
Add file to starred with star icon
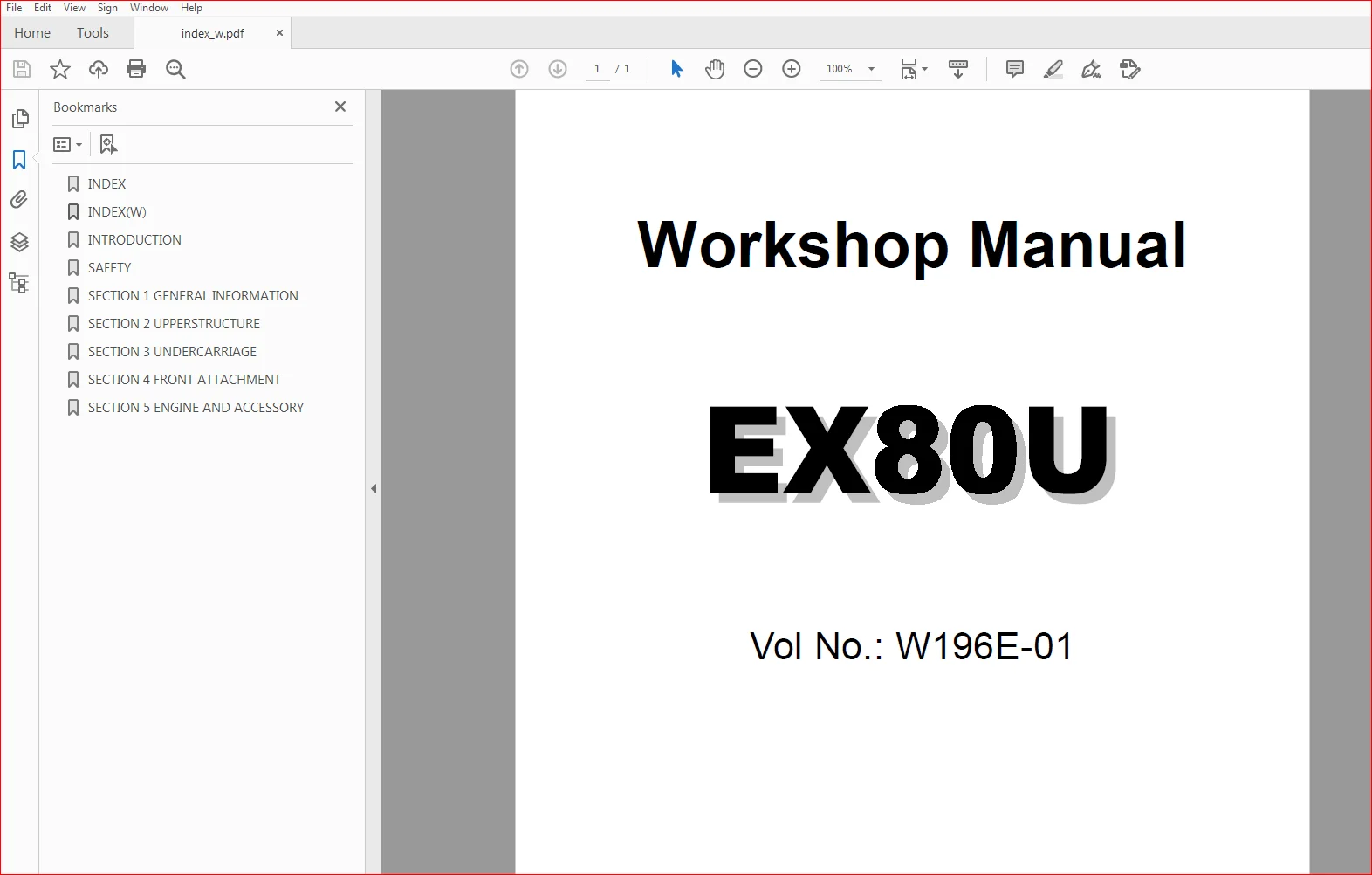[60, 69]
